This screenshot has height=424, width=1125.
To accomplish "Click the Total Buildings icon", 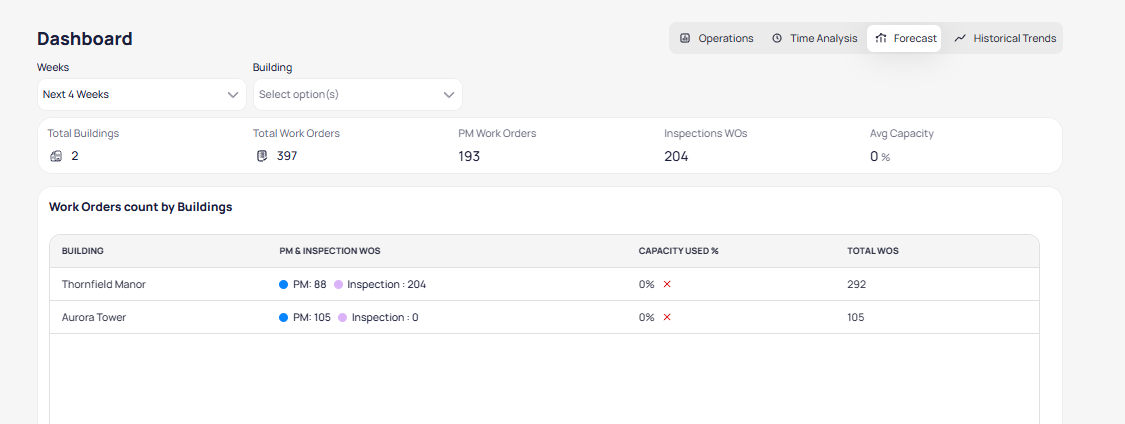I will pos(56,156).
